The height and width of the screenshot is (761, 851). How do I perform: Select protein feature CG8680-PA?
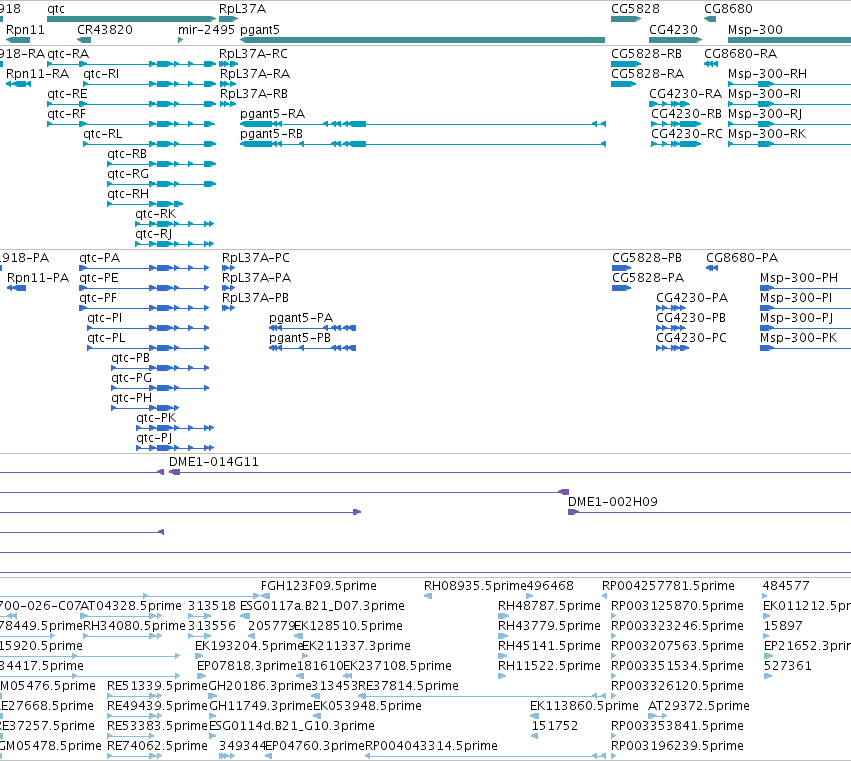(712, 268)
